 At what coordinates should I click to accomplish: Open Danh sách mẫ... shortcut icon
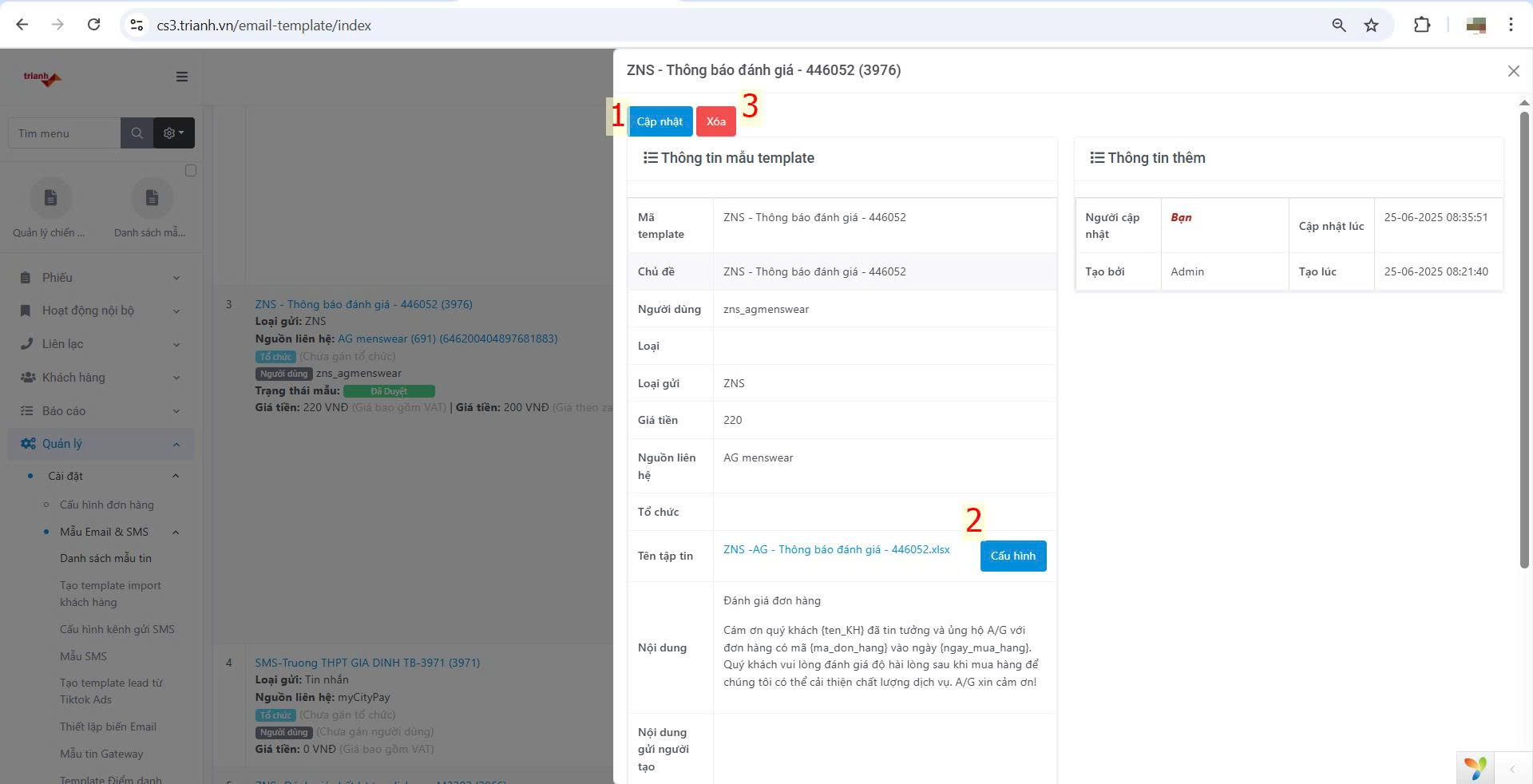[152, 198]
